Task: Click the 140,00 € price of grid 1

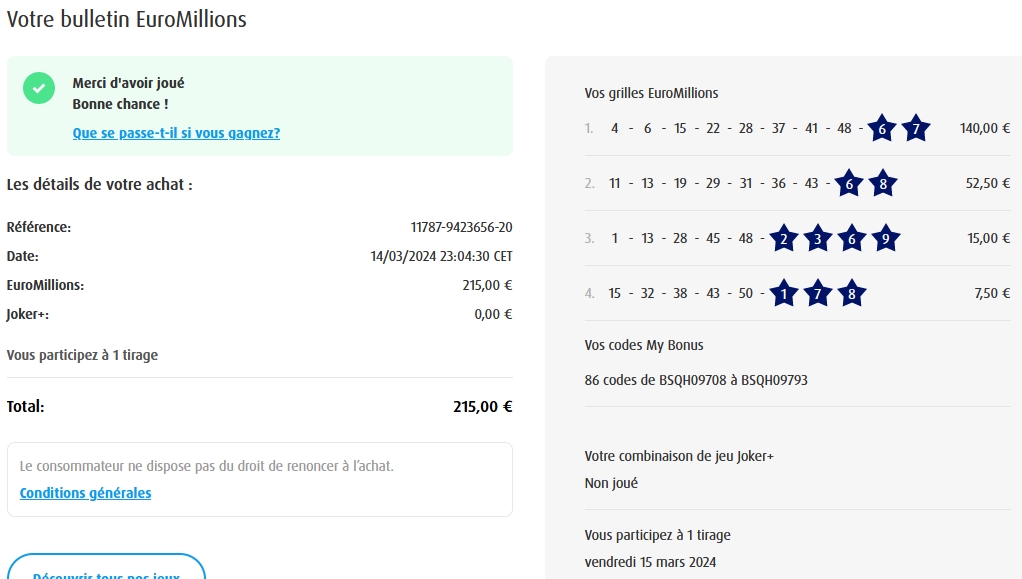Action: [984, 128]
